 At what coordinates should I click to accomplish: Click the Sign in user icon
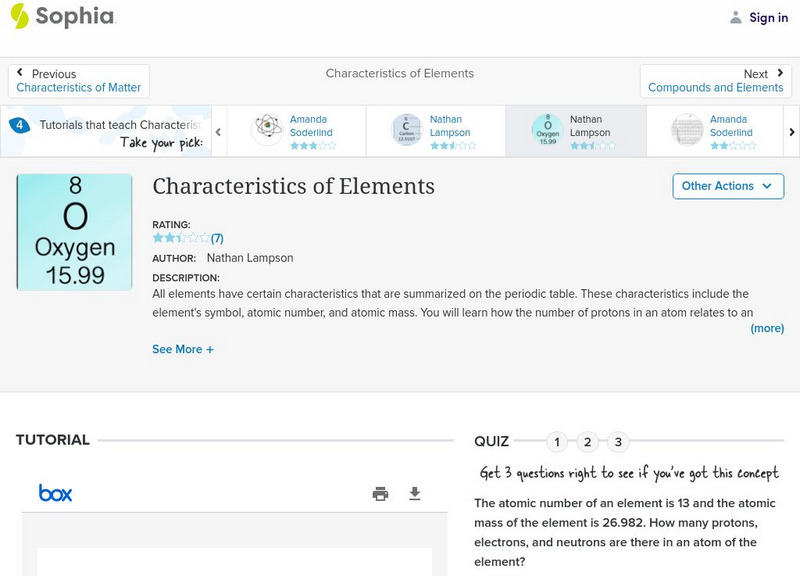(736, 17)
